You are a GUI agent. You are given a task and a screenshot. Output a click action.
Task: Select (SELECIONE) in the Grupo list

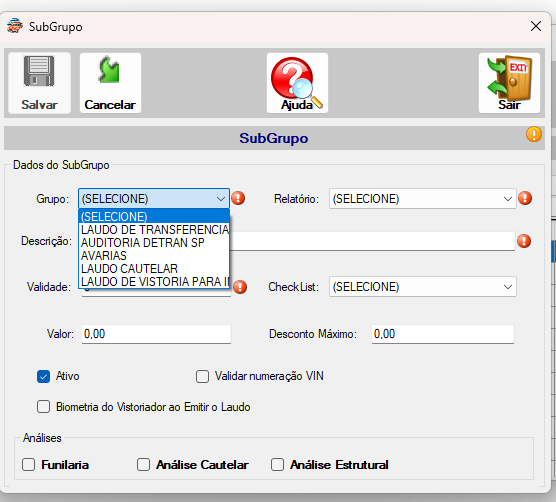pos(154,216)
